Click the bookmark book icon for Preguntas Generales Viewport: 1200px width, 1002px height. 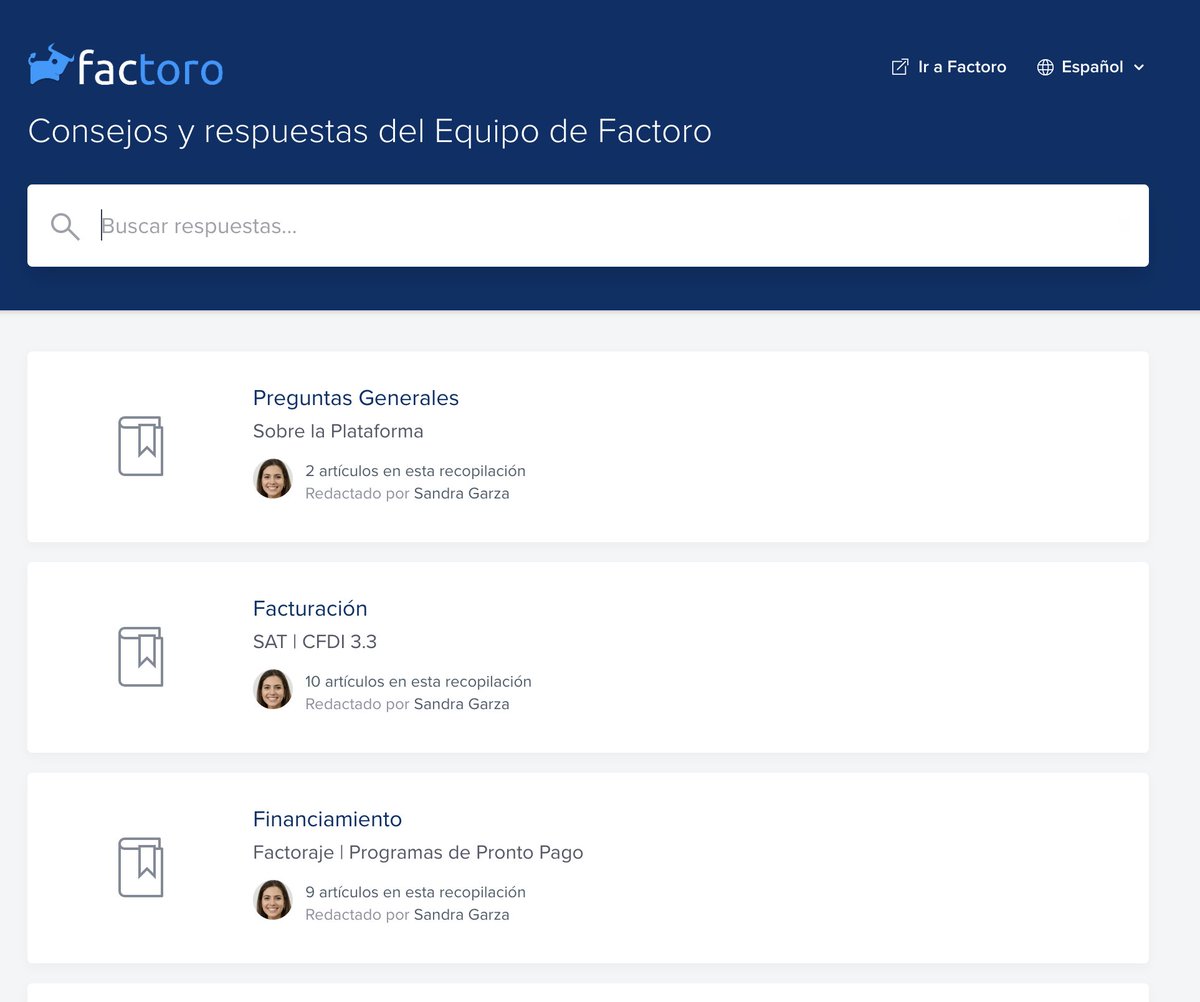point(140,446)
